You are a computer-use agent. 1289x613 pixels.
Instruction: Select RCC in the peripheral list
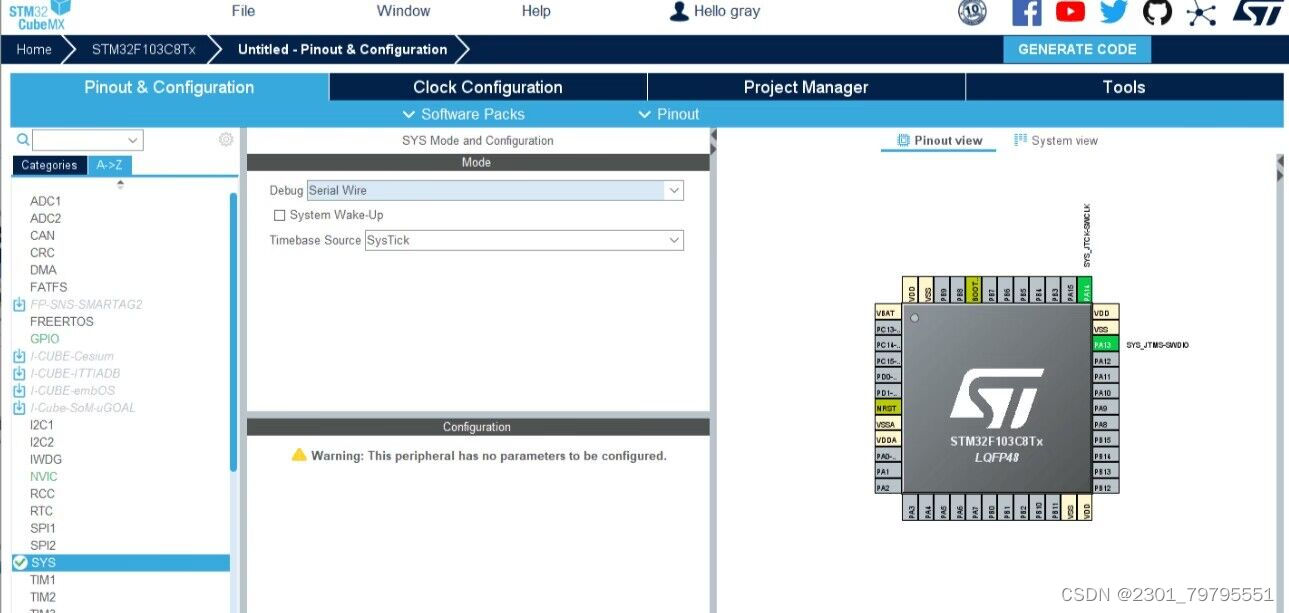click(43, 493)
